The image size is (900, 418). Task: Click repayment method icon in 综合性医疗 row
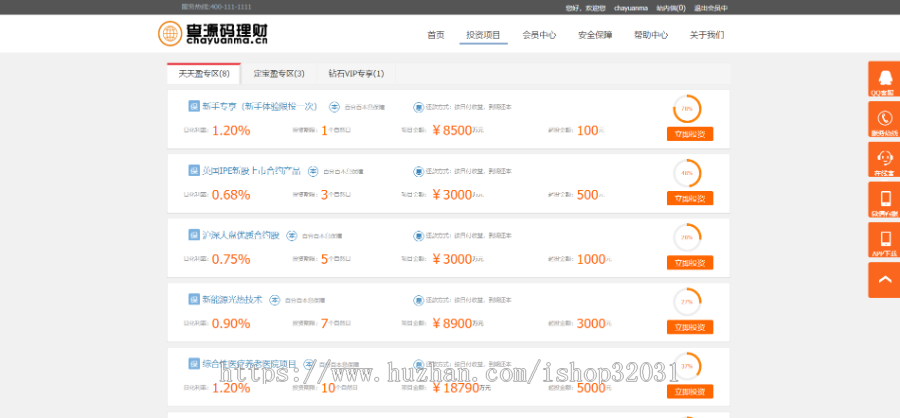pyautogui.click(x=418, y=364)
